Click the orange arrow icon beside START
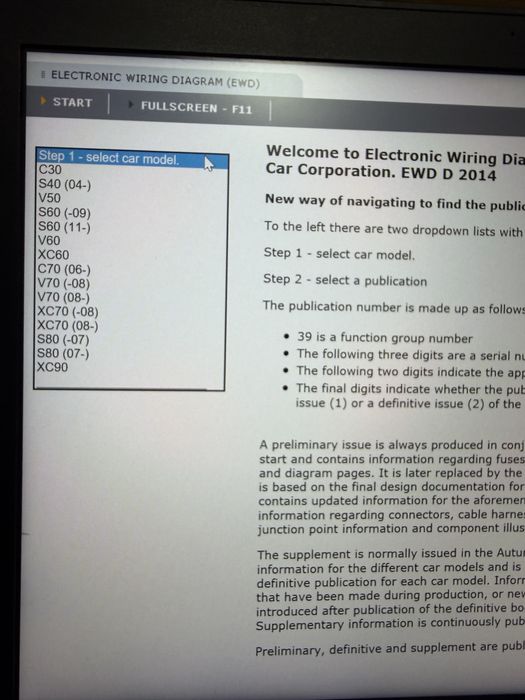The image size is (525, 700). (x=43, y=100)
